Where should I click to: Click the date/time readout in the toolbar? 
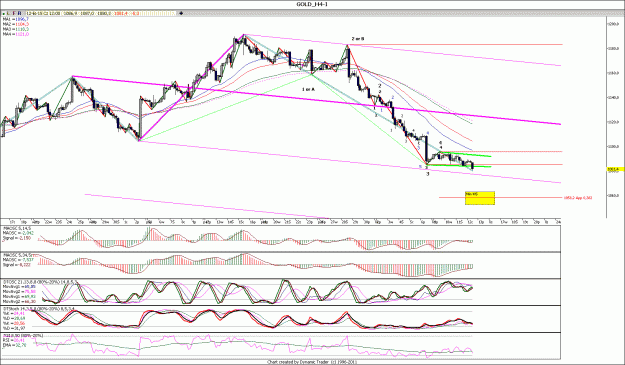click(43, 13)
